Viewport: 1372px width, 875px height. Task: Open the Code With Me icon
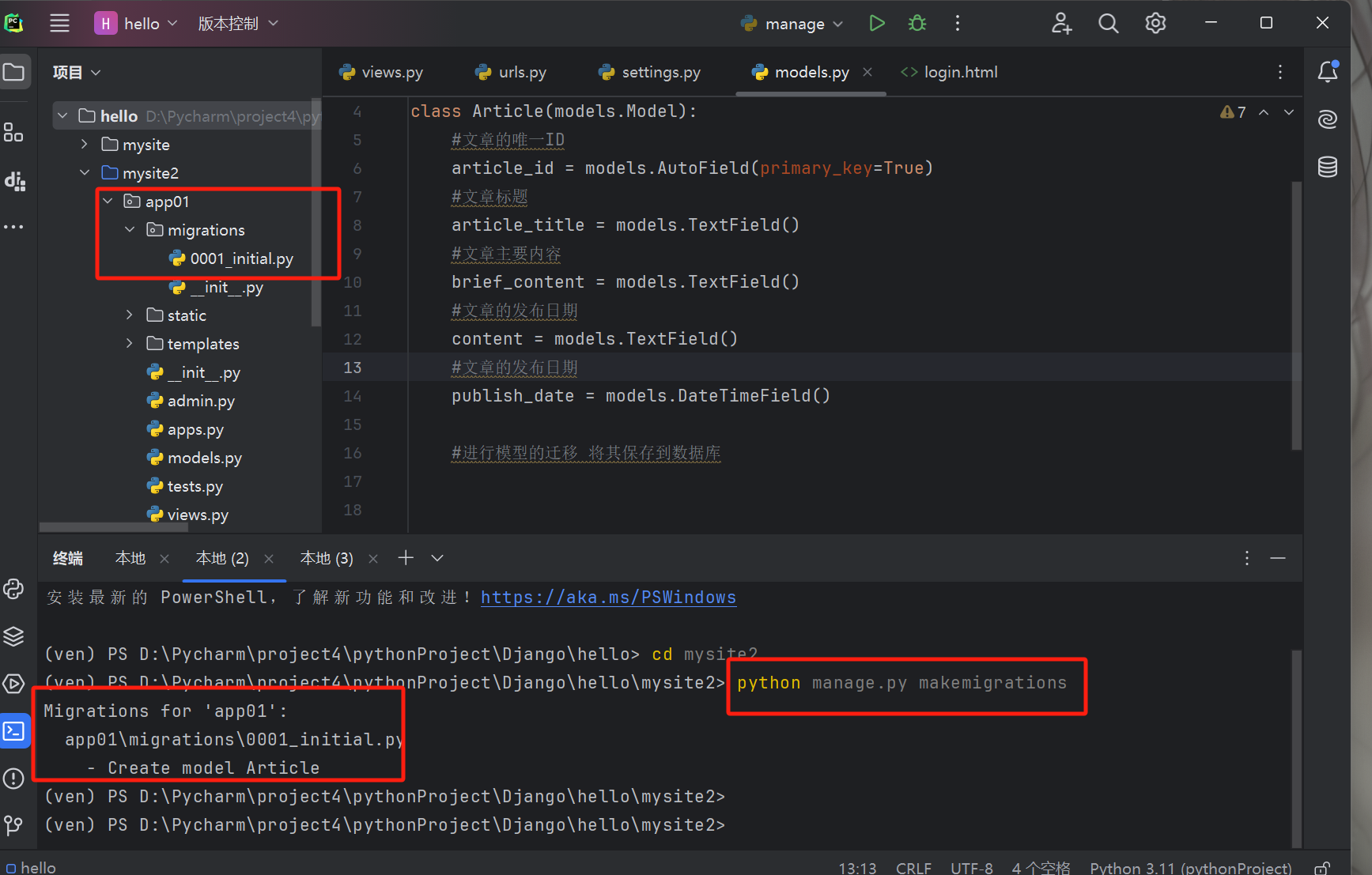tap(1061, 24)
